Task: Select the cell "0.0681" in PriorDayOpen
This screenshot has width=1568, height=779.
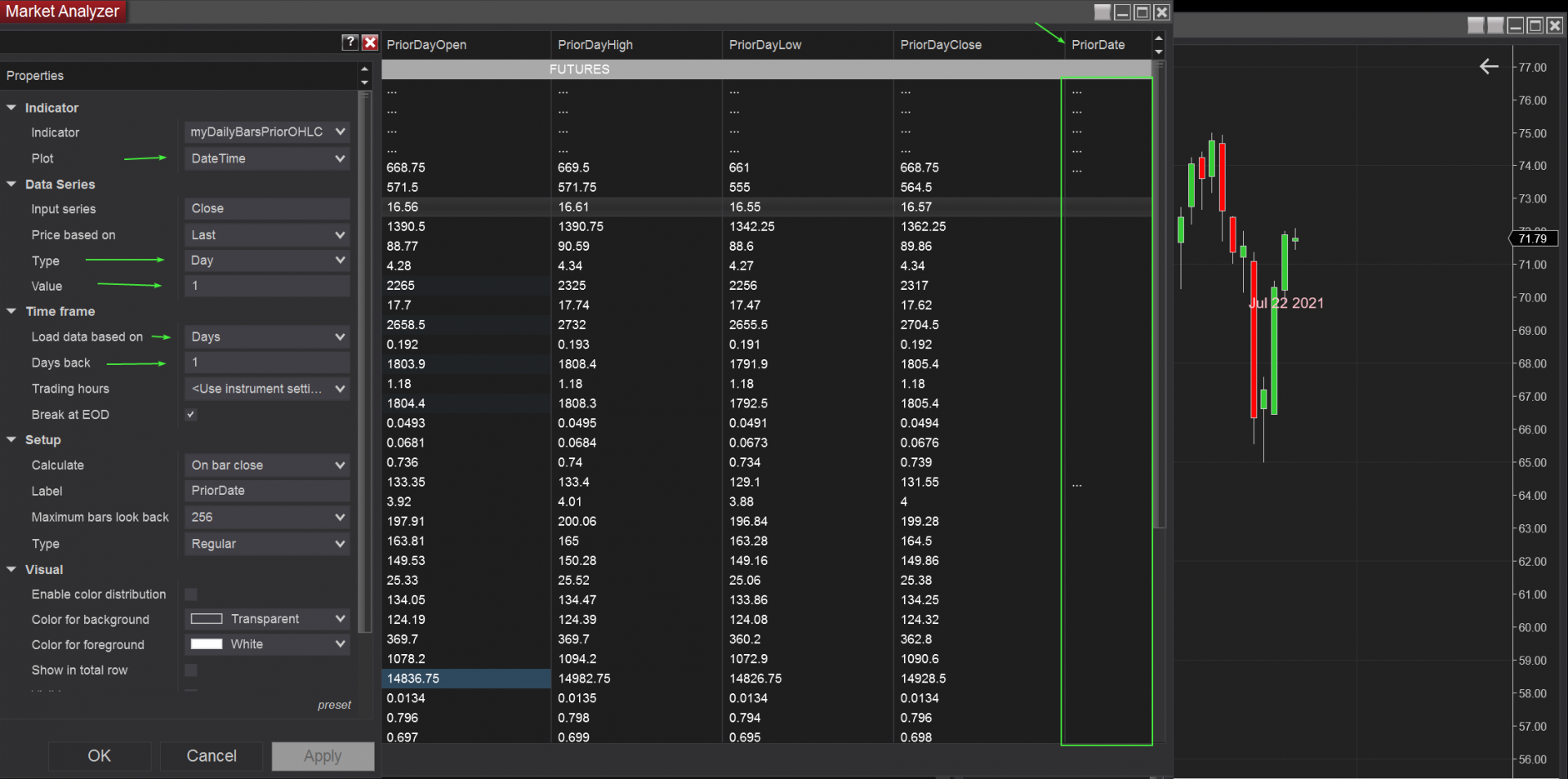Action: pos(466,443)
